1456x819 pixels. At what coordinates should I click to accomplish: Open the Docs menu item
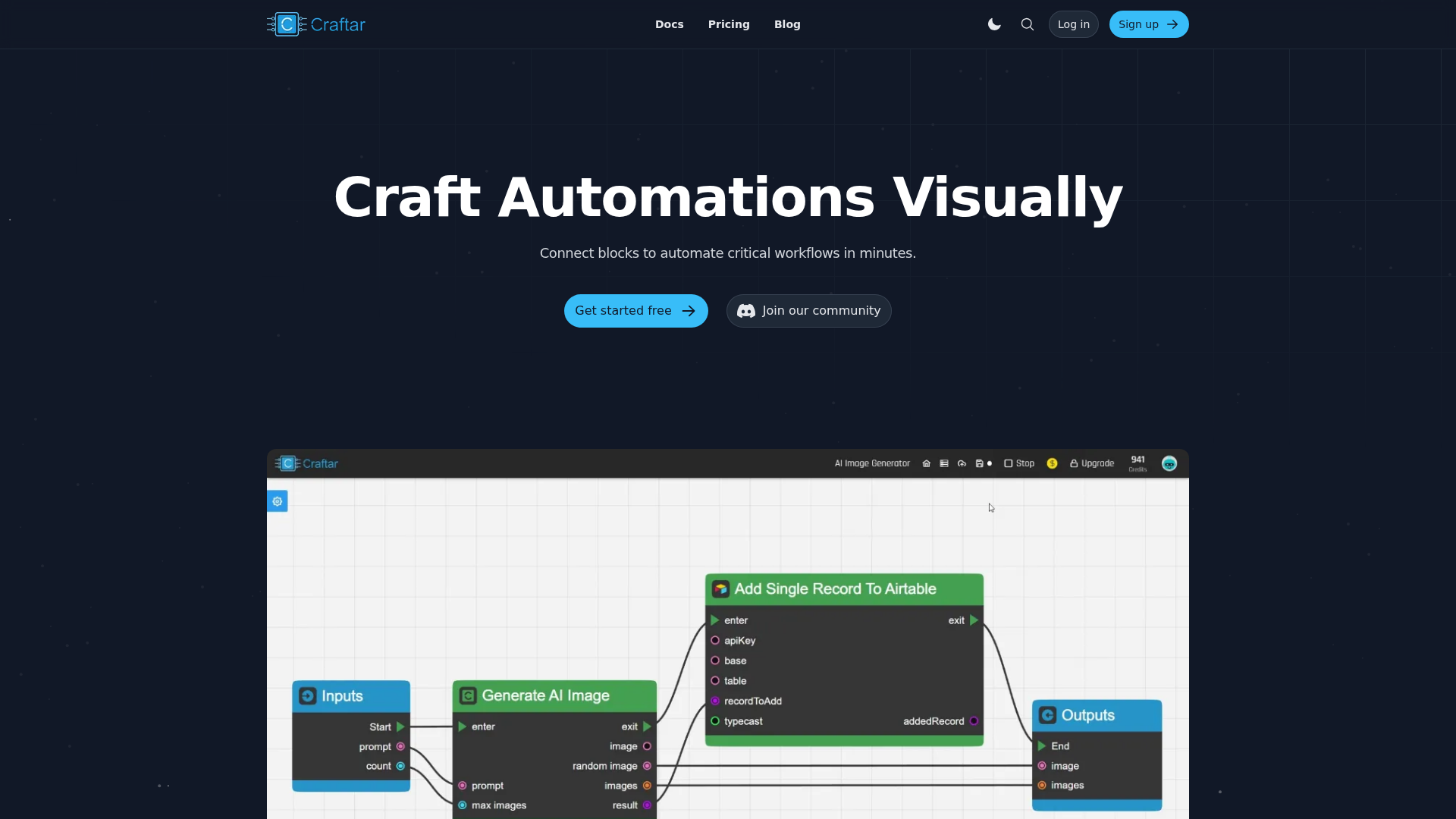click(x=669, y=24)
